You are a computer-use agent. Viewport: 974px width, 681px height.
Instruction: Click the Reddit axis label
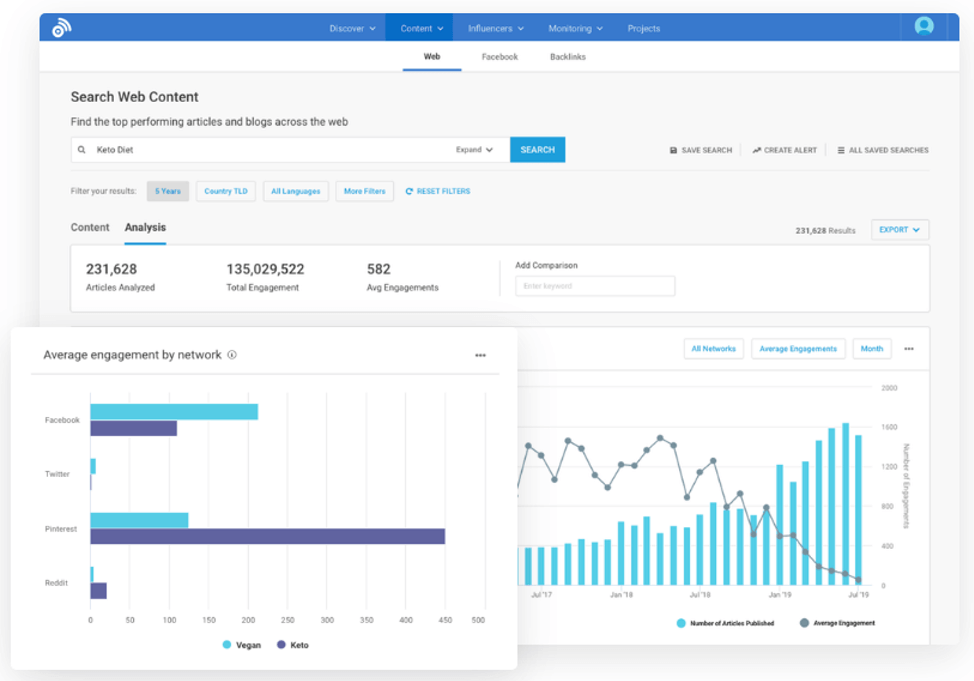(57, 583)
